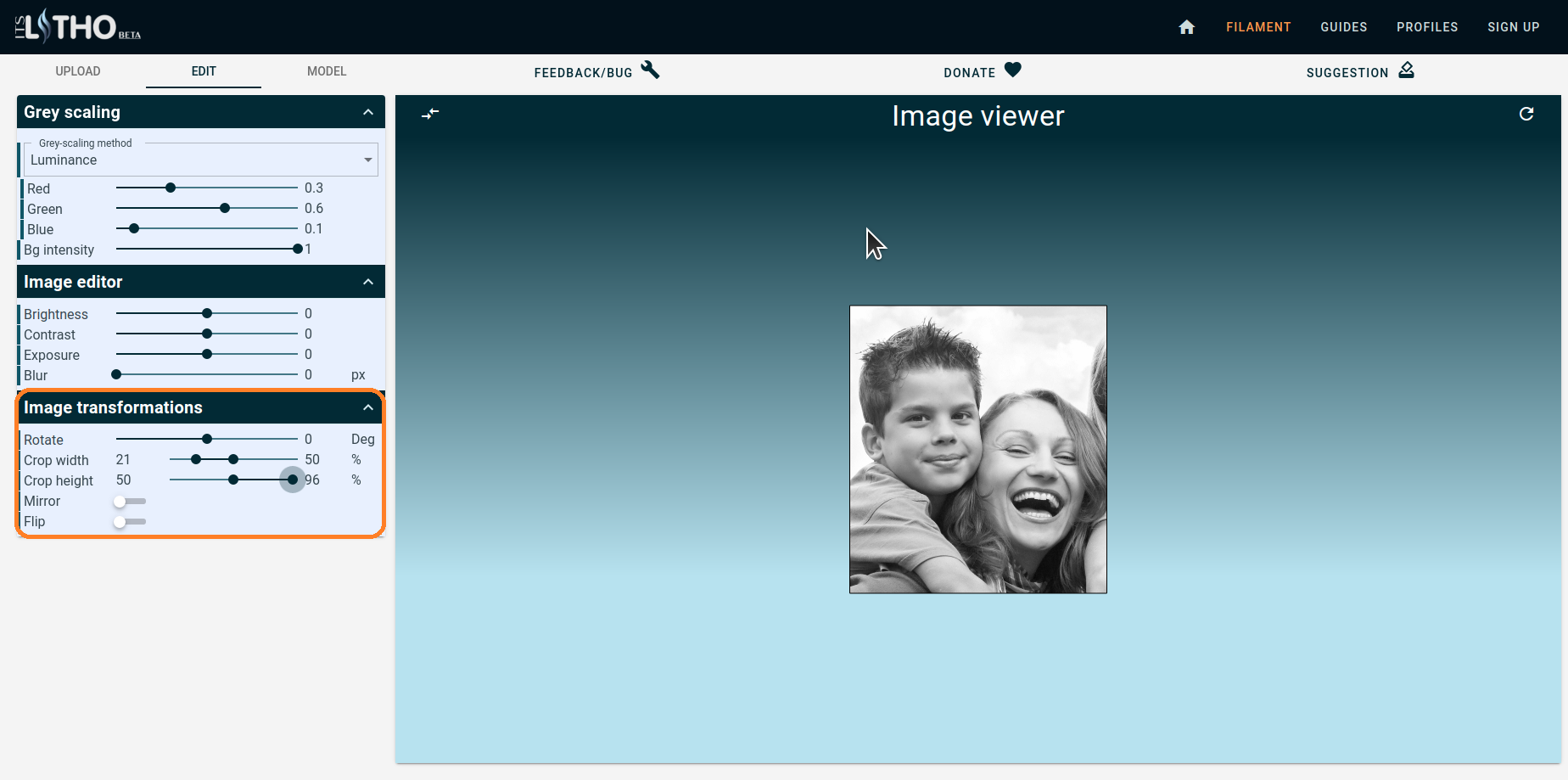This screenshot has height=780, width=1568.
Task: Click the Crop width lower handle
Action: click(196, 459)
